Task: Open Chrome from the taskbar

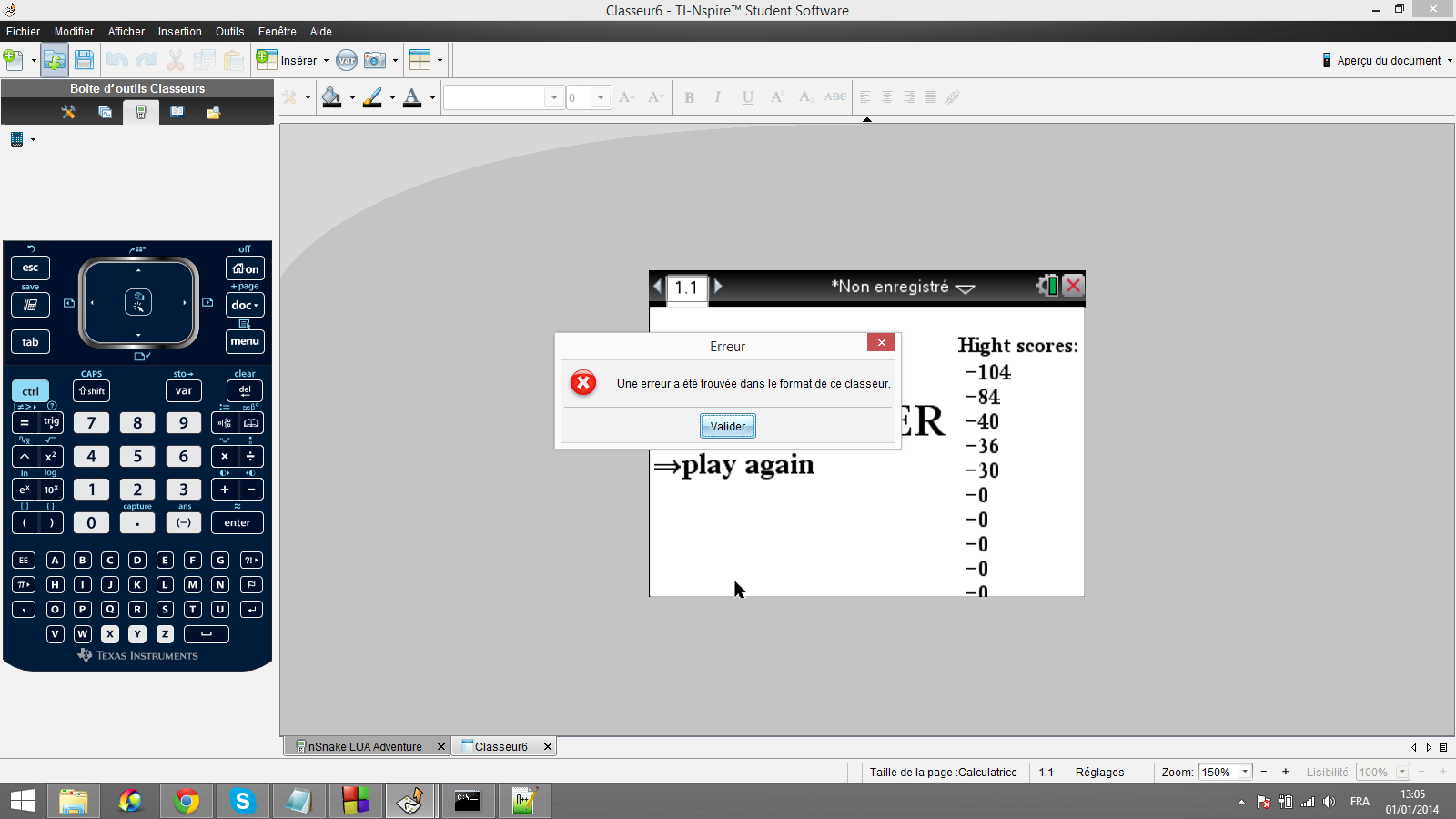Action: (x=187, y=801)
